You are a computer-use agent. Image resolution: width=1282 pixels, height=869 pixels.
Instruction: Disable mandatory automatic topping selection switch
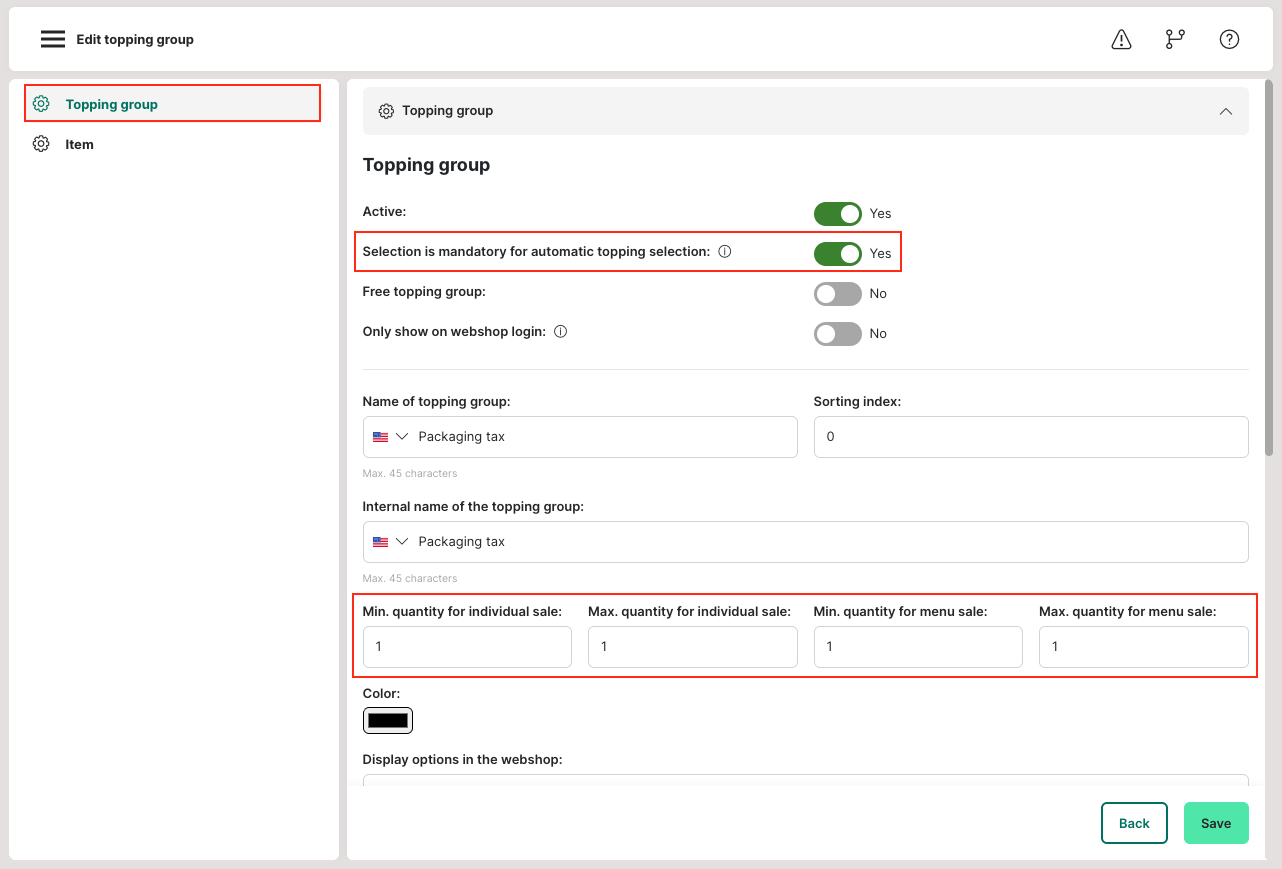point(838,253)
